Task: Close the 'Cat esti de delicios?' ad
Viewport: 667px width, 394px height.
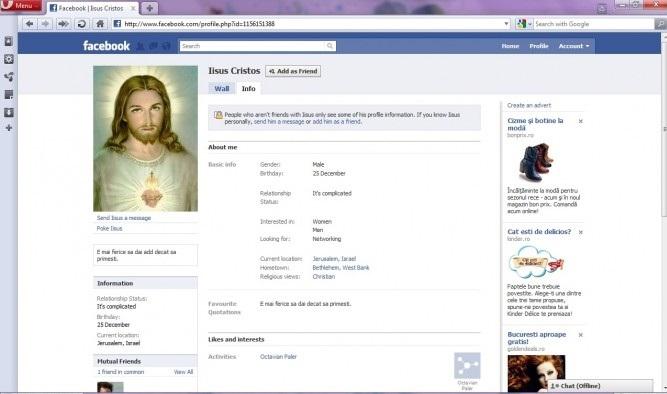Action: 581,232
